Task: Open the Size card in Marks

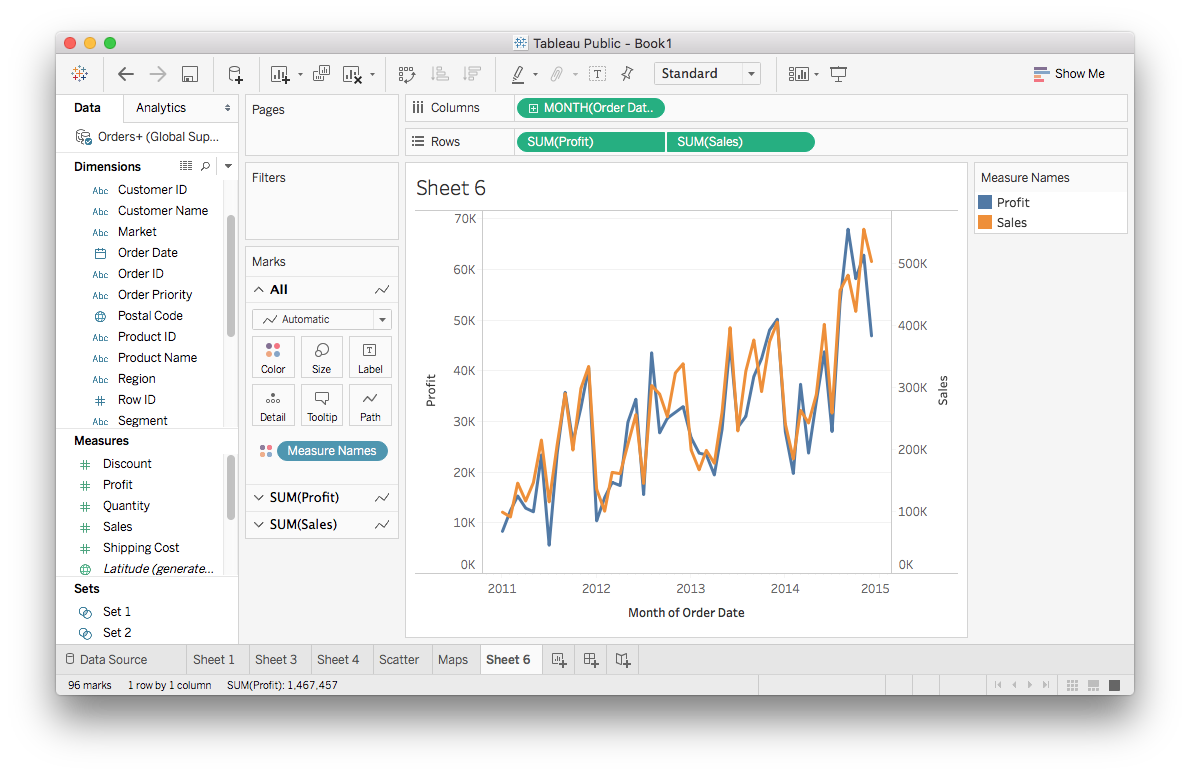Action: (322, 357)
